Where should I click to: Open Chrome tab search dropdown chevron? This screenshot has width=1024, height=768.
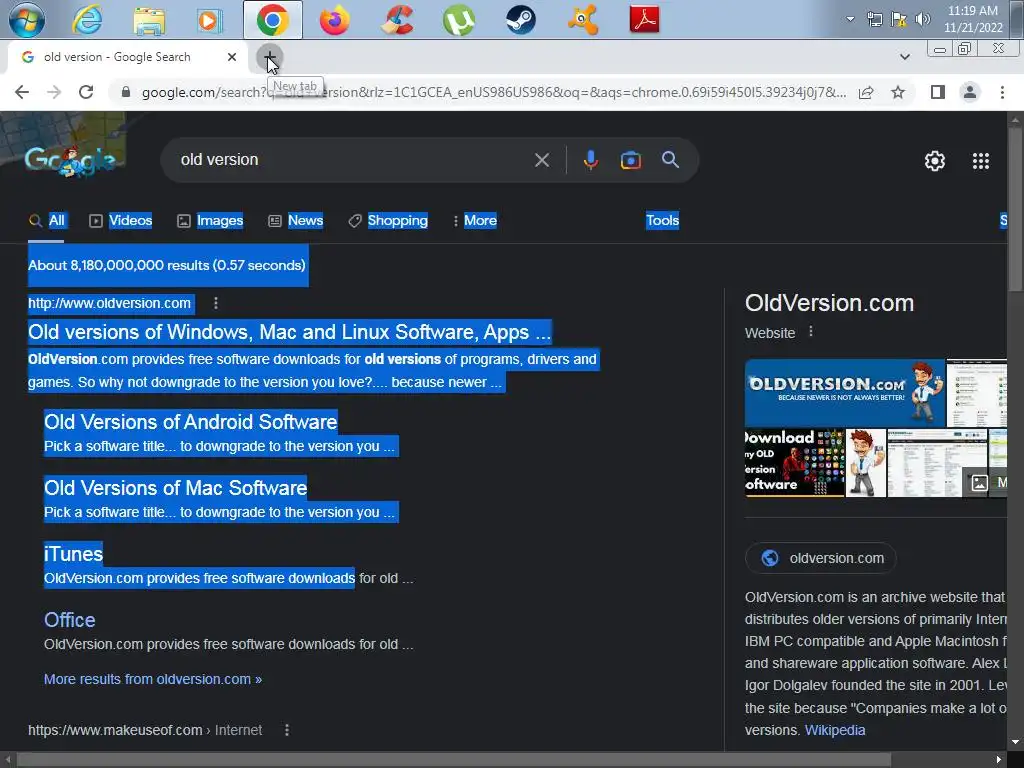tap(904, 57)
